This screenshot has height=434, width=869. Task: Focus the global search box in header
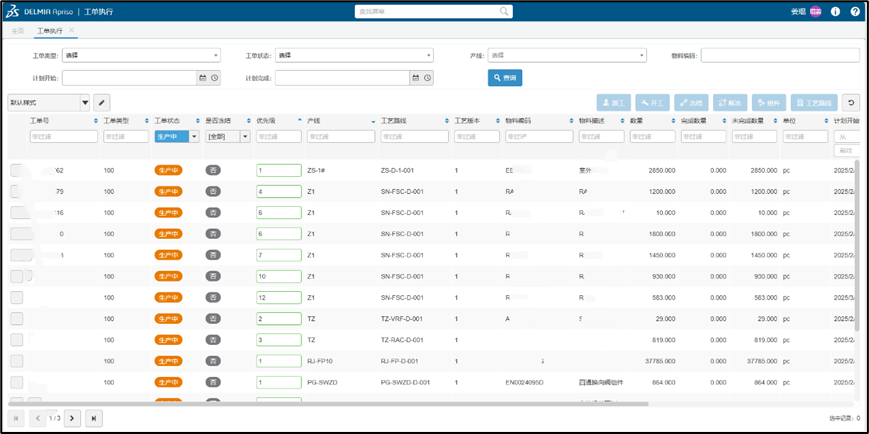pos(434,12)
